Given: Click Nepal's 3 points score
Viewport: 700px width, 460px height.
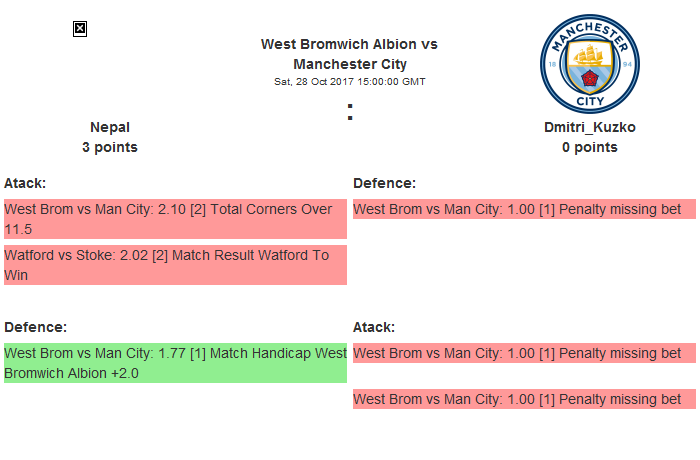Looking at the screenshot, I should coord(110,147).
